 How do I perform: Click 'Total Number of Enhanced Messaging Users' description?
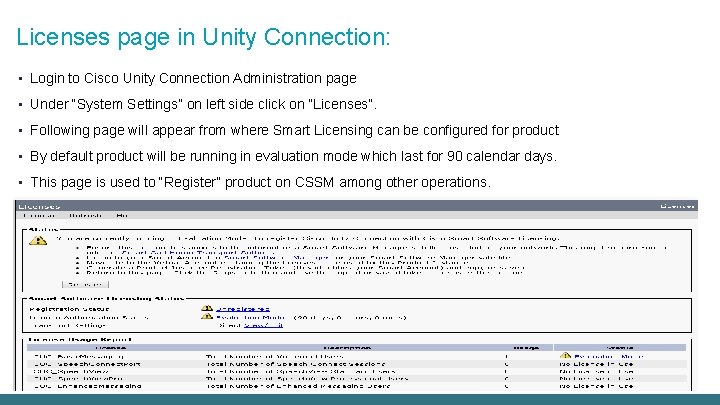pos(298,386)
